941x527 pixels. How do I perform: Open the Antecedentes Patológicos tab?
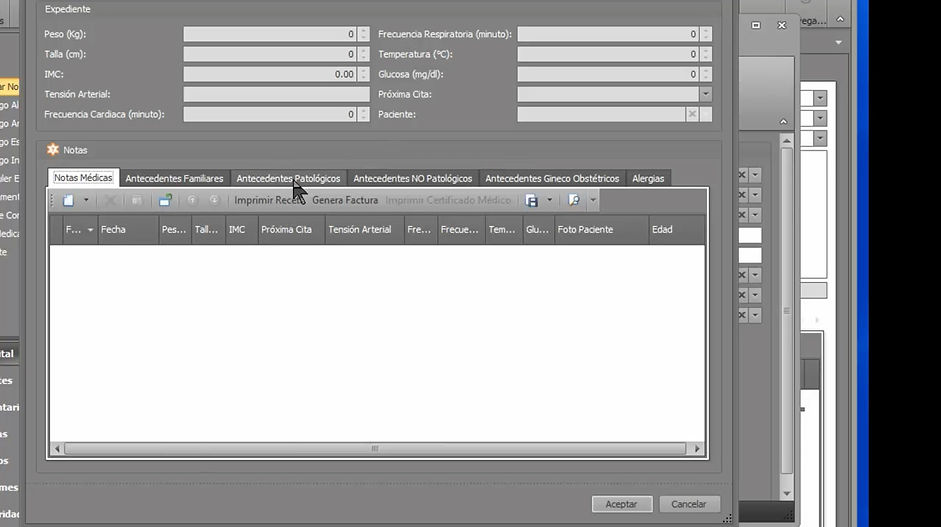click(x=288, y=178)
